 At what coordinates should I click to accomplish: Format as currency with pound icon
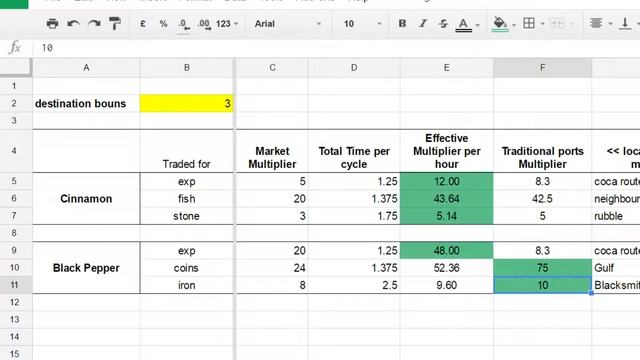click(x=142, y=24)
